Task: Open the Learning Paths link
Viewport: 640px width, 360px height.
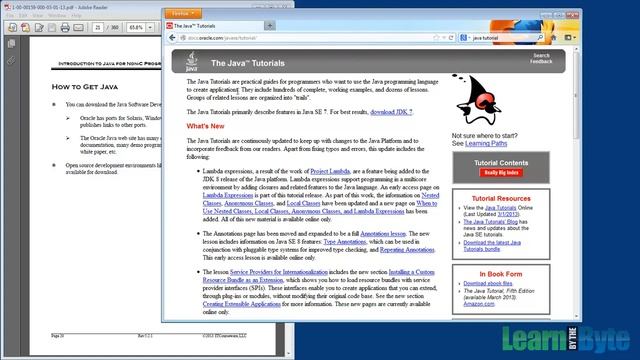Action: point(486,144)
